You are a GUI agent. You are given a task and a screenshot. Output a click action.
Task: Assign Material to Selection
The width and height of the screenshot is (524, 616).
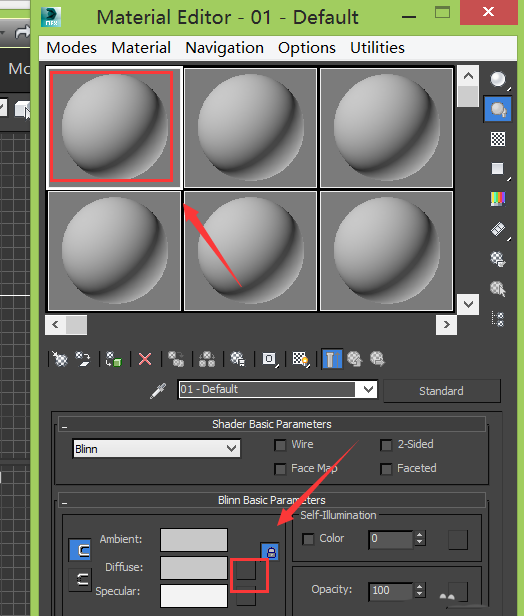click(x=114, y=359)
